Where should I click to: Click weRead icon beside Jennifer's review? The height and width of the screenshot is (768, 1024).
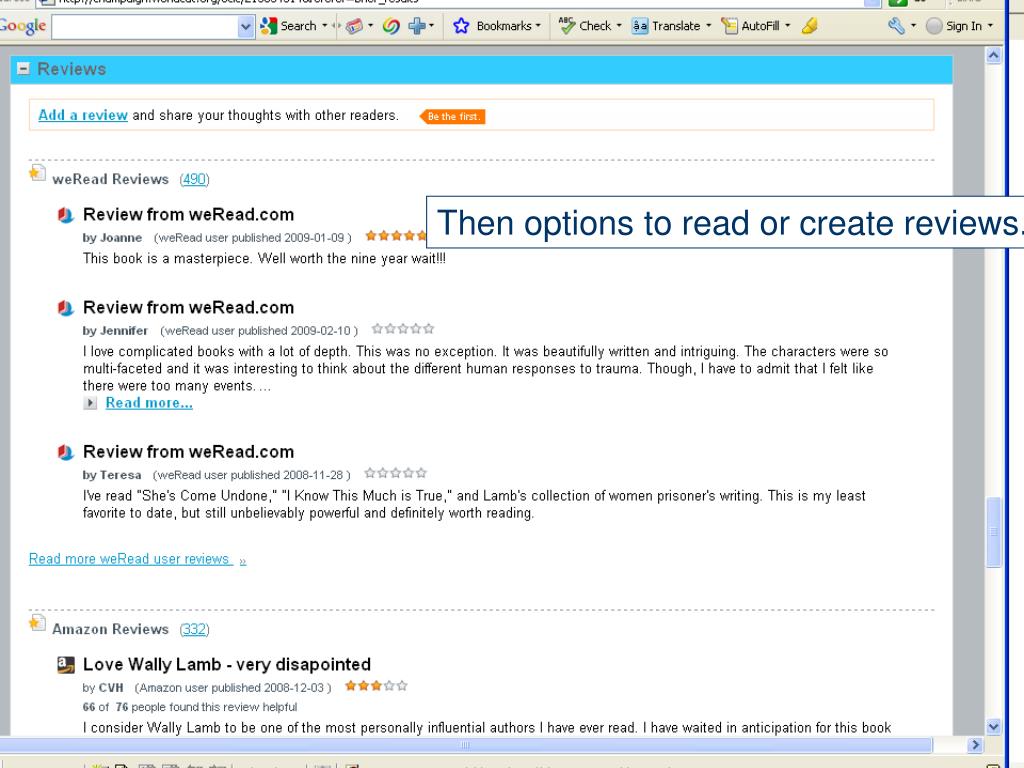click(x=65, y=308)
